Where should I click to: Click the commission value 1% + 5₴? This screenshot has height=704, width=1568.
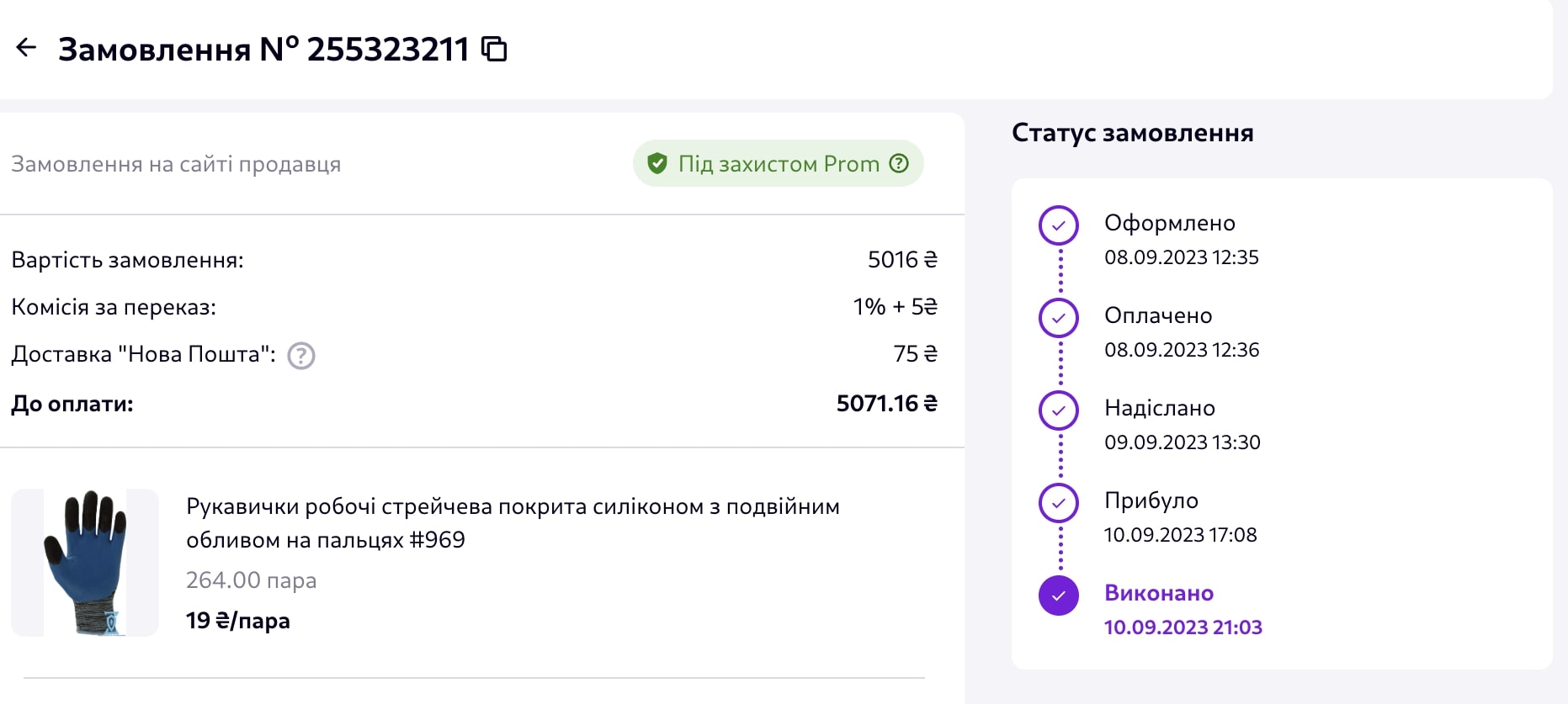896,307
